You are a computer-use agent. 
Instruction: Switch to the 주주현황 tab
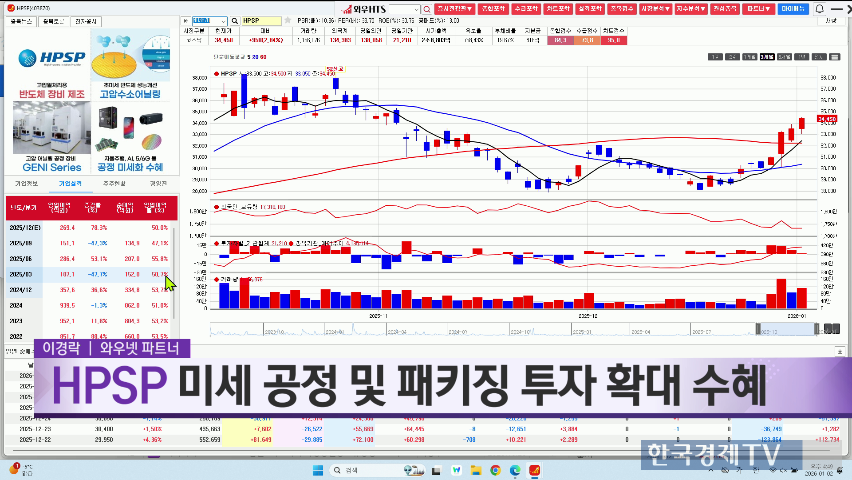114,183
